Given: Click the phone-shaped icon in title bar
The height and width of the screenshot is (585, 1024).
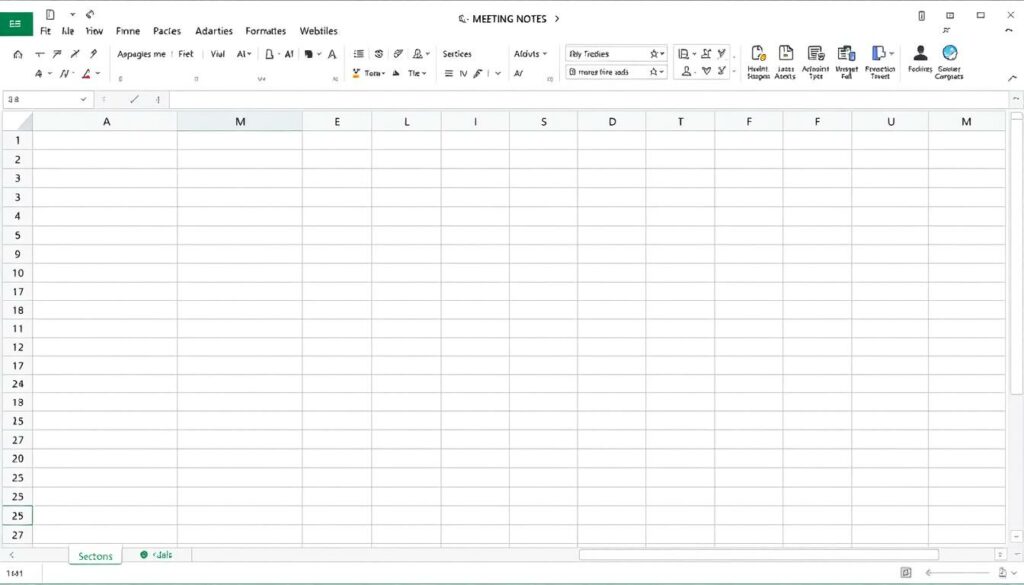Looking at the screenshot, I should point(921,16).
